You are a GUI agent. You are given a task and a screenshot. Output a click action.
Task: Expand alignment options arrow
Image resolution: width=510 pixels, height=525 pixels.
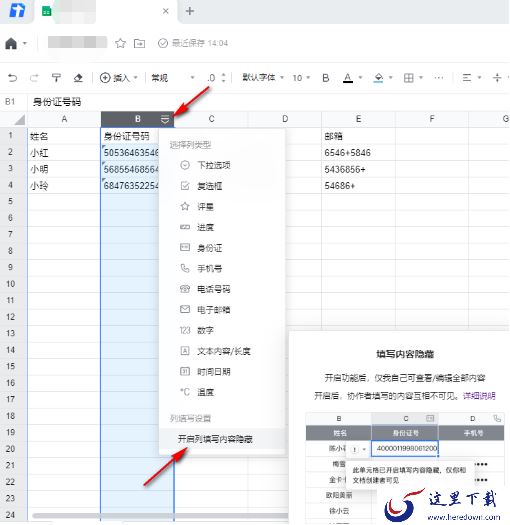click(479, 78)
